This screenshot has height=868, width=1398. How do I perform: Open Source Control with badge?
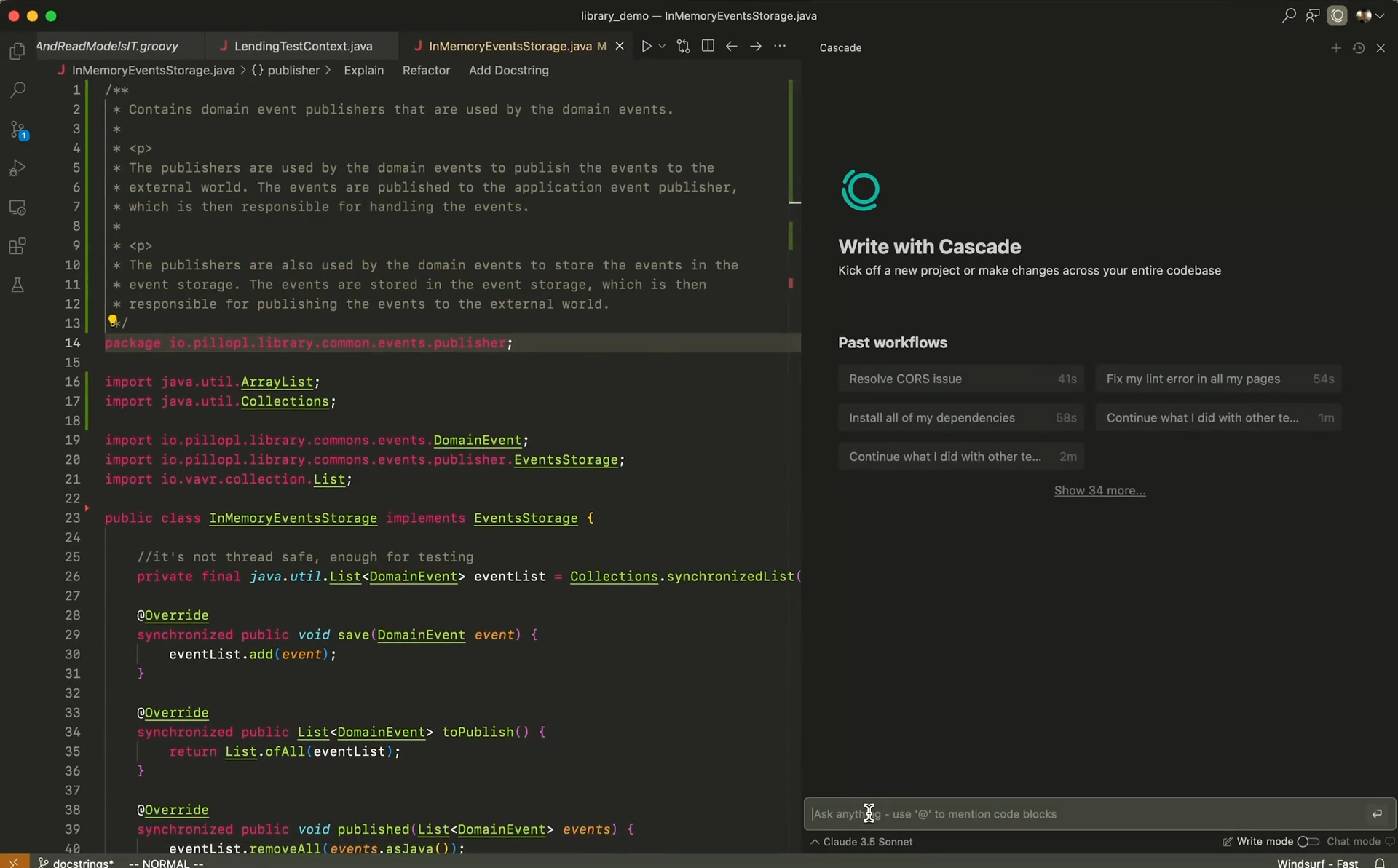click(18, 130)
